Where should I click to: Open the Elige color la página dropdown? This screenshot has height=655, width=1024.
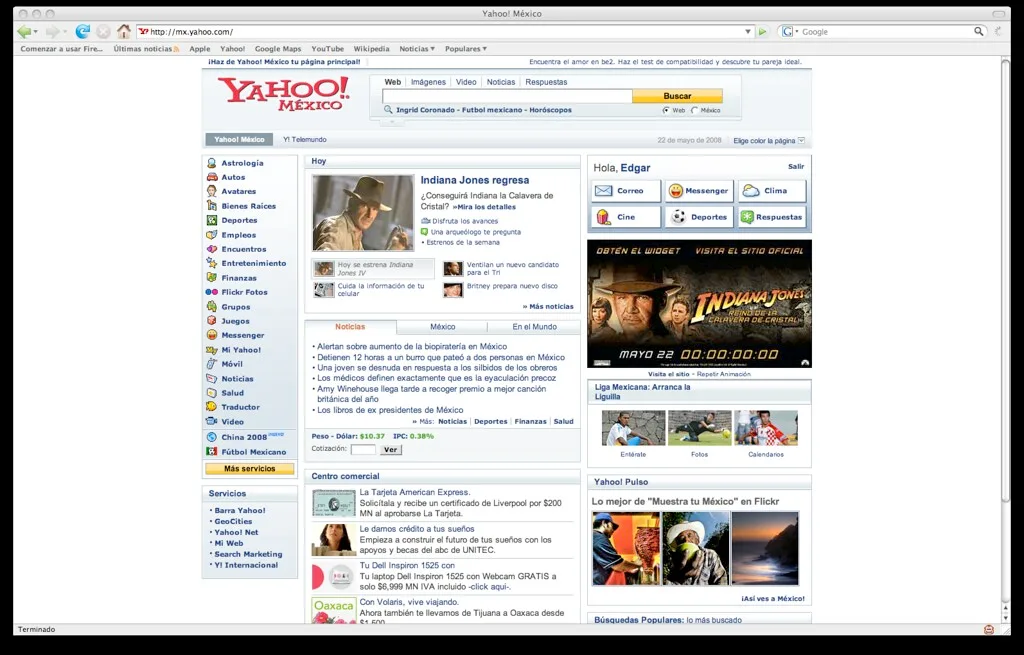[801, 141]
